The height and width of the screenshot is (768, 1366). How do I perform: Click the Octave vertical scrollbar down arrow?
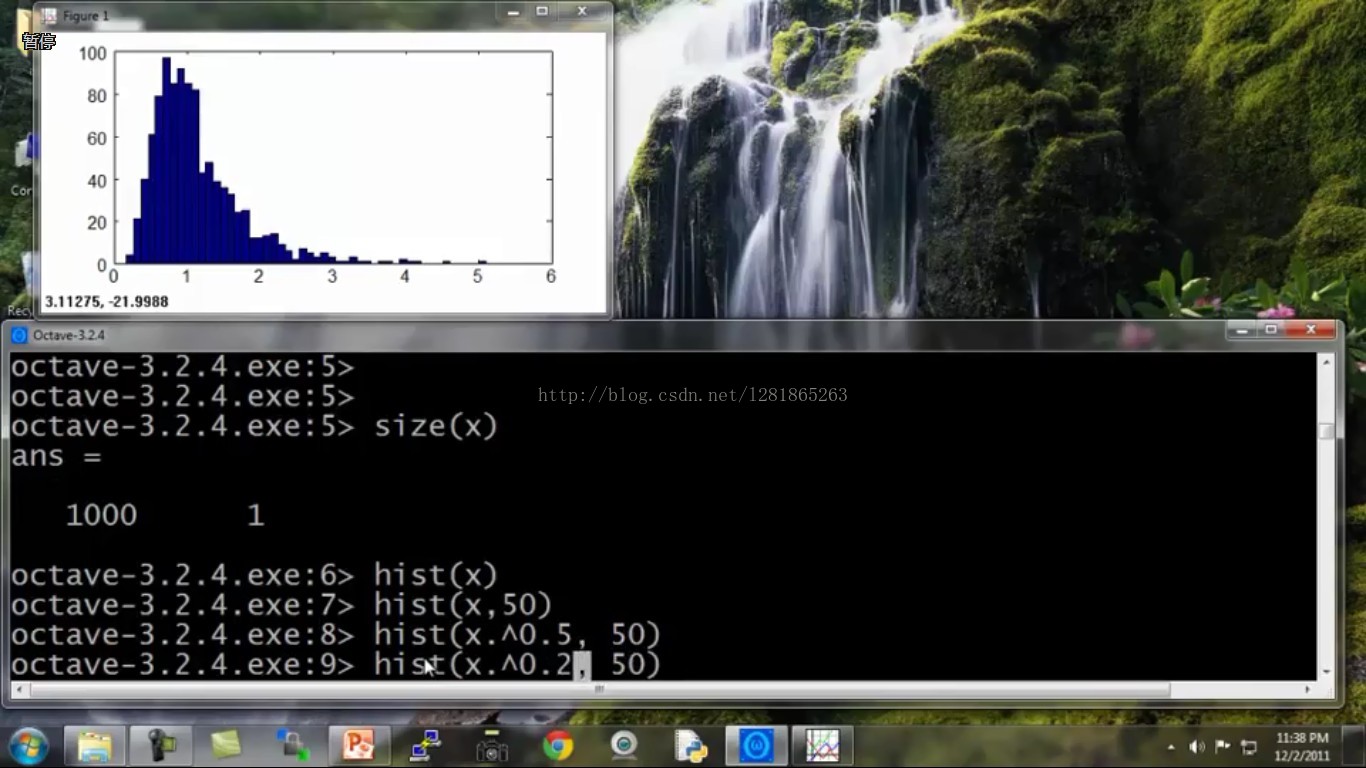1326,672
